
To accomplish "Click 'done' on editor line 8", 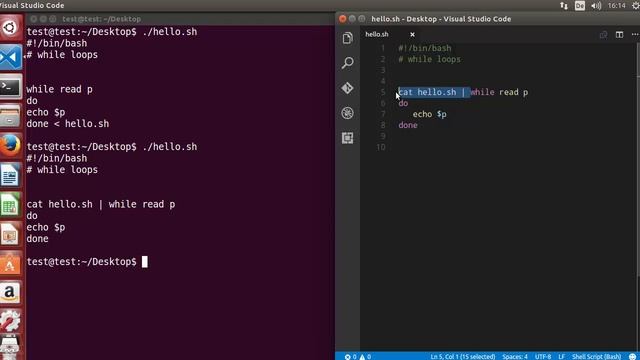I will point(408,125).
